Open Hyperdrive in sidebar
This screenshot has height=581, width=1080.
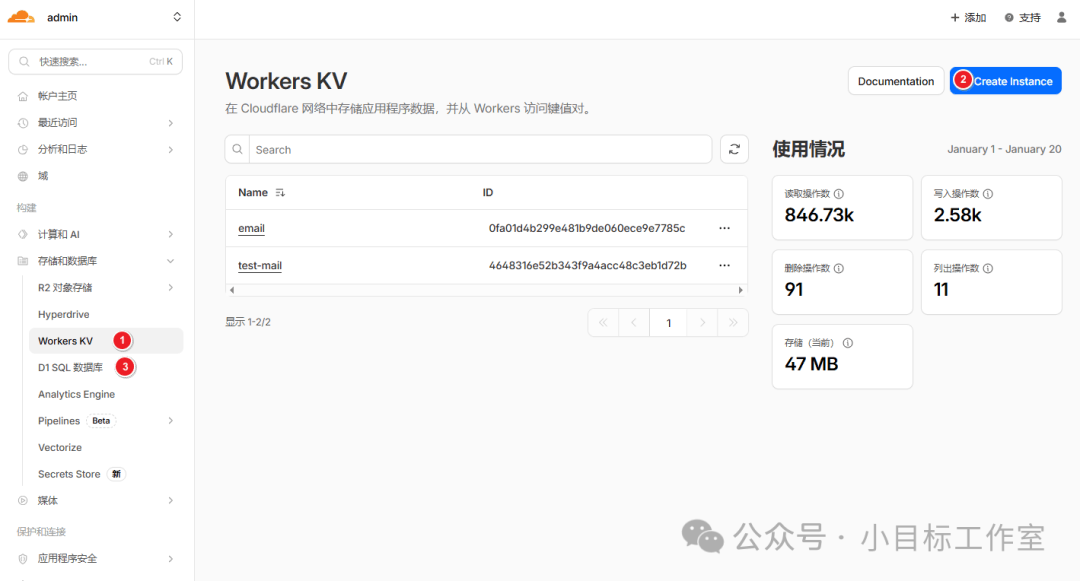[63, 315]
